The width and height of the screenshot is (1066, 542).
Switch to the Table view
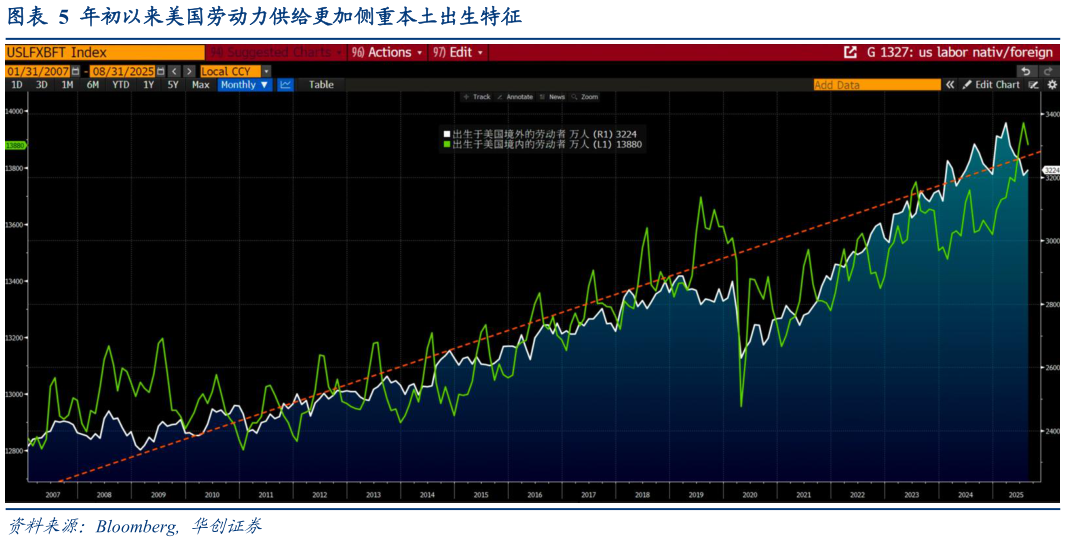point(321,85)
